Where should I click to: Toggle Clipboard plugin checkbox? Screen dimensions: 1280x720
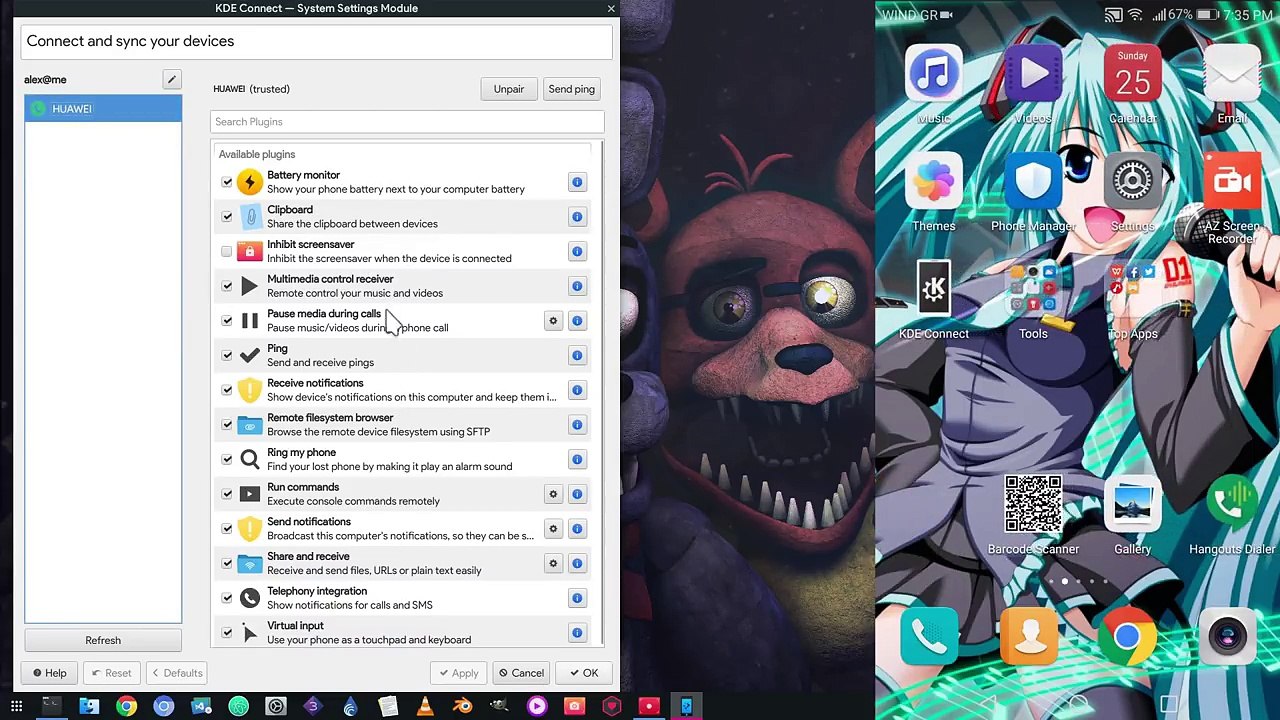tap(227, 217)
